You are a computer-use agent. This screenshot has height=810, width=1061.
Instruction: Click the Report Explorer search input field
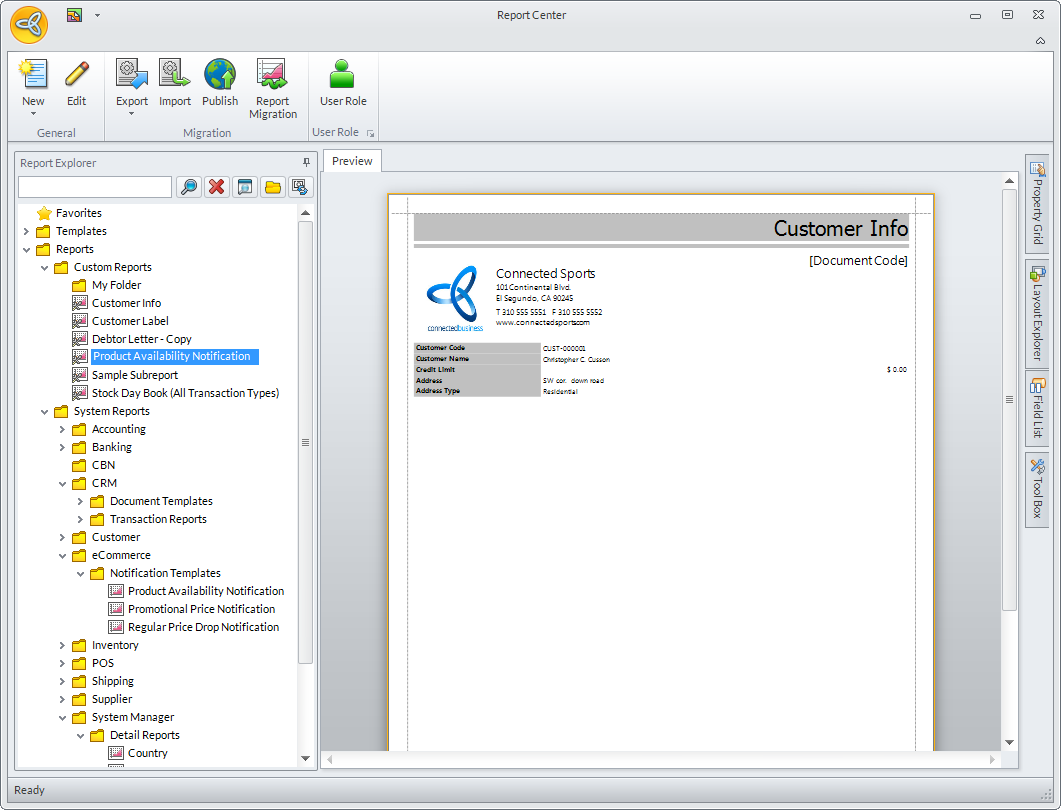[x=95, y=187]
